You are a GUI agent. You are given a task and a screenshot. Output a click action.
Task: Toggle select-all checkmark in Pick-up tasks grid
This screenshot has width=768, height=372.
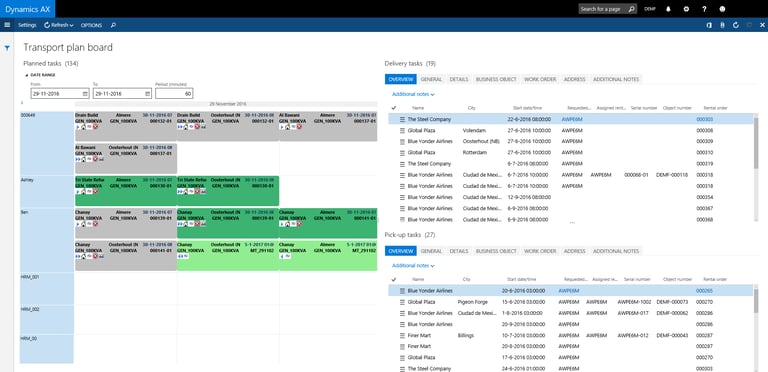393,279
